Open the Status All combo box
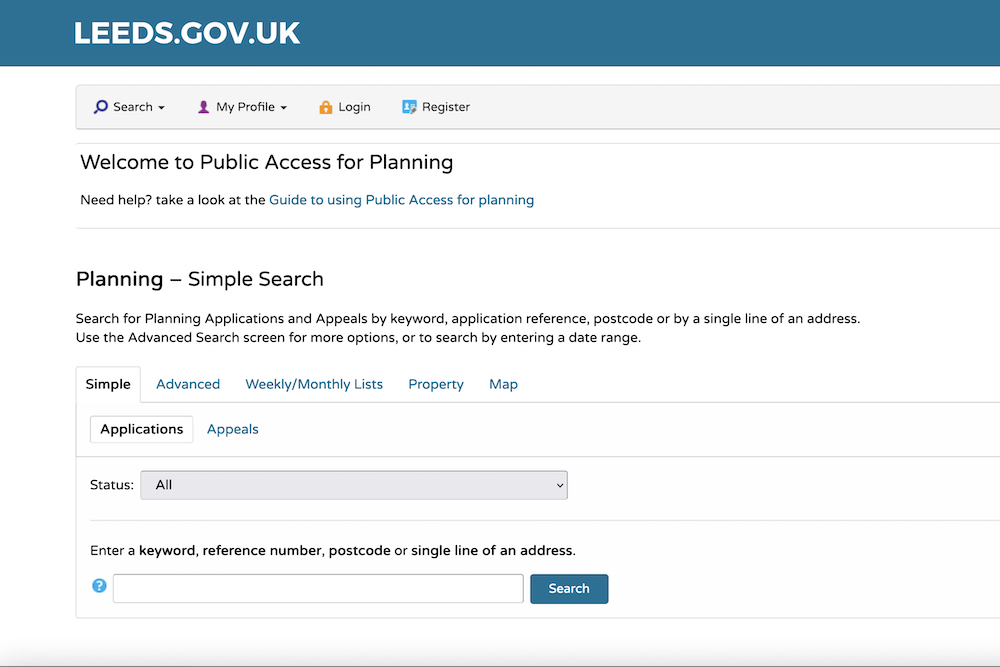 (354, 485)
